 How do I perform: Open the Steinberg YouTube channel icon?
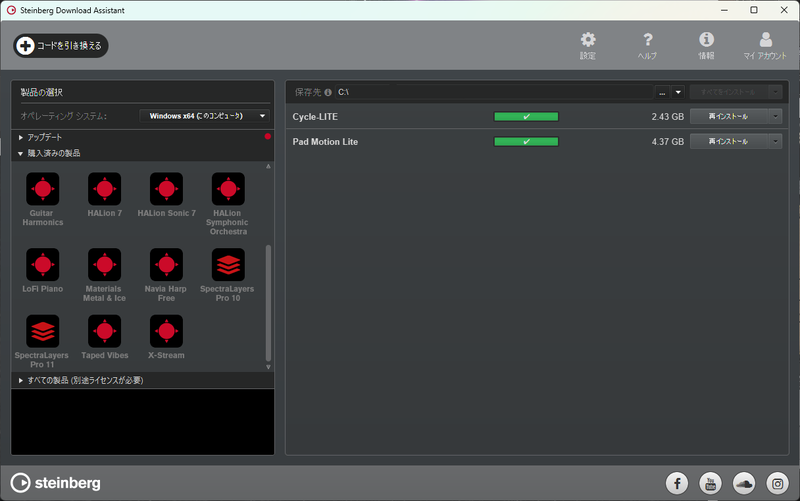tap(710, 483)
